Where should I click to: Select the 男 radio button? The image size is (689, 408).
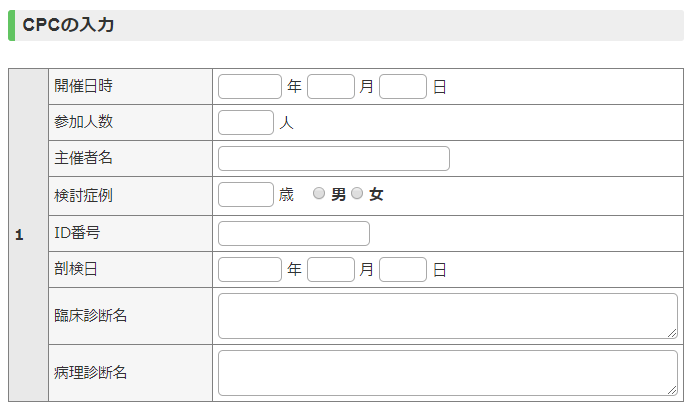(x=319, y=193)
